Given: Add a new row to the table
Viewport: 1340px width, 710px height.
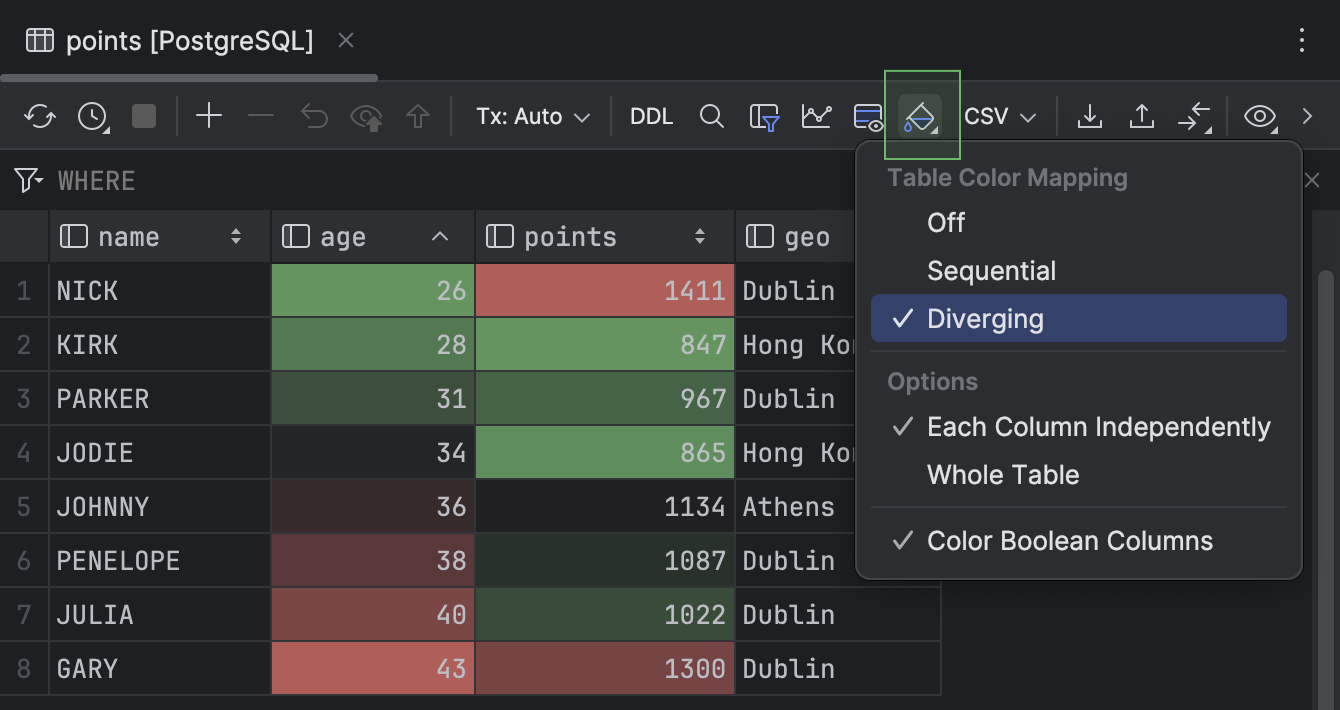Looking at the screenshot, I should pyautogui.click(x=209, y=115).
